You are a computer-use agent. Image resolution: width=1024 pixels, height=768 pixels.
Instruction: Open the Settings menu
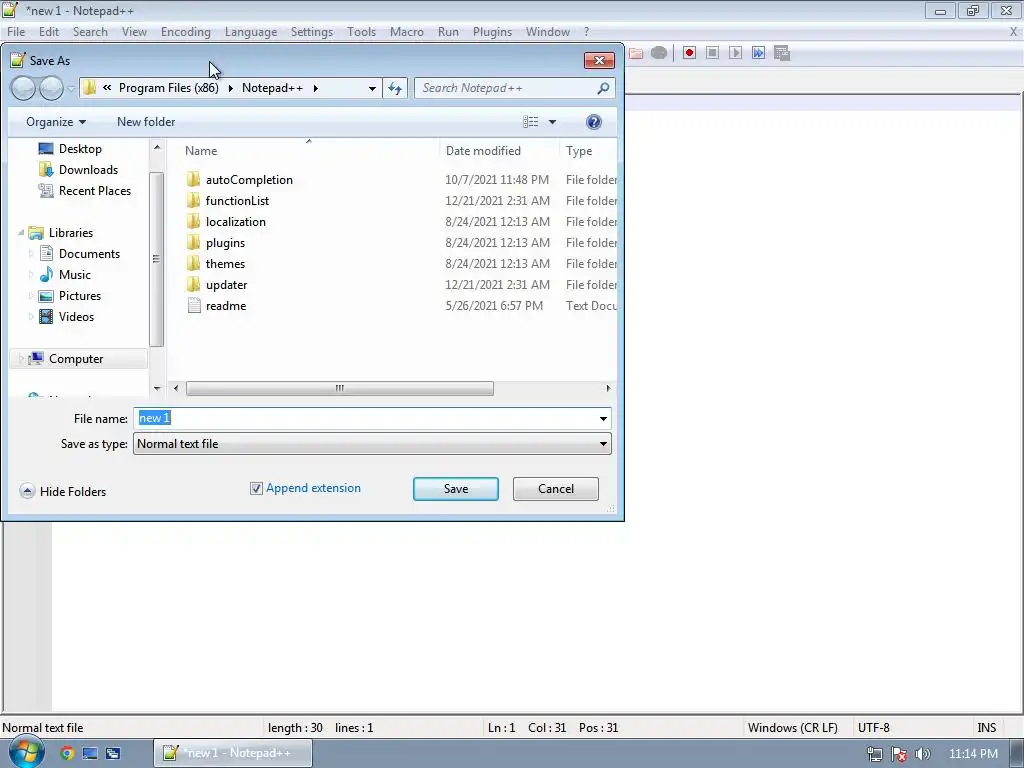tap(312, 31)
